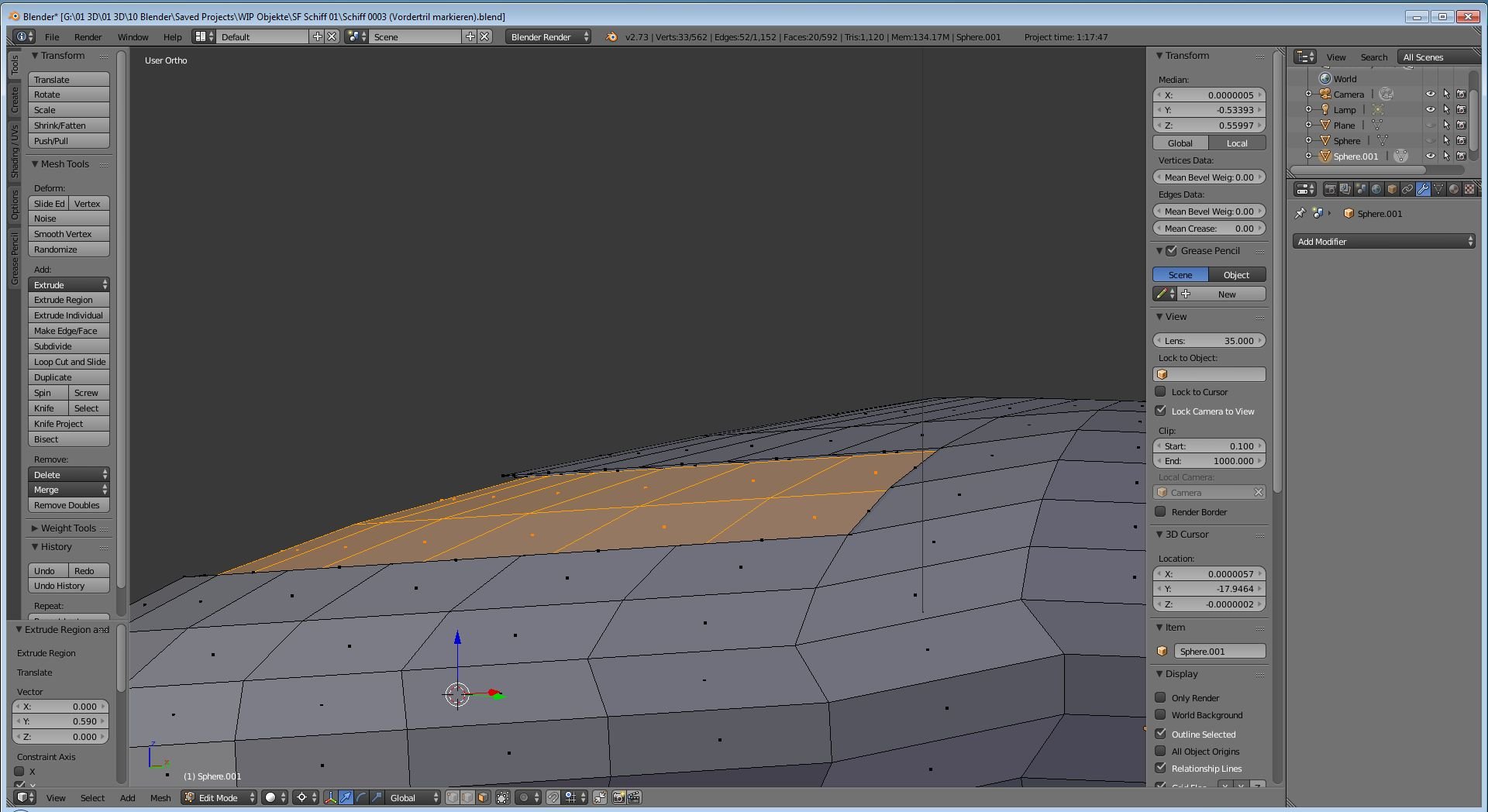The height and width of the screenshot is (812, 1488).
Task: Disable the Outline Selected checkbox
Action: click(x=1160, y=734)
